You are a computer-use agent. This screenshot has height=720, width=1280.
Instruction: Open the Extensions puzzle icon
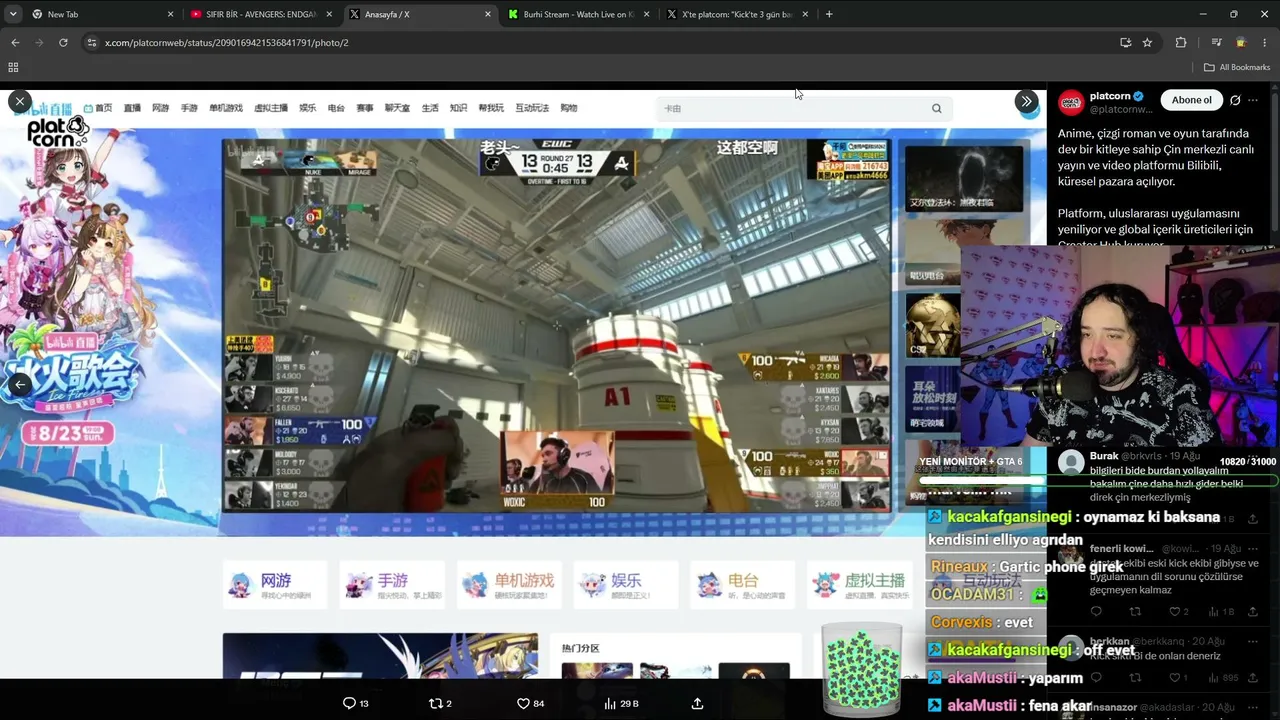[1181, 42]
